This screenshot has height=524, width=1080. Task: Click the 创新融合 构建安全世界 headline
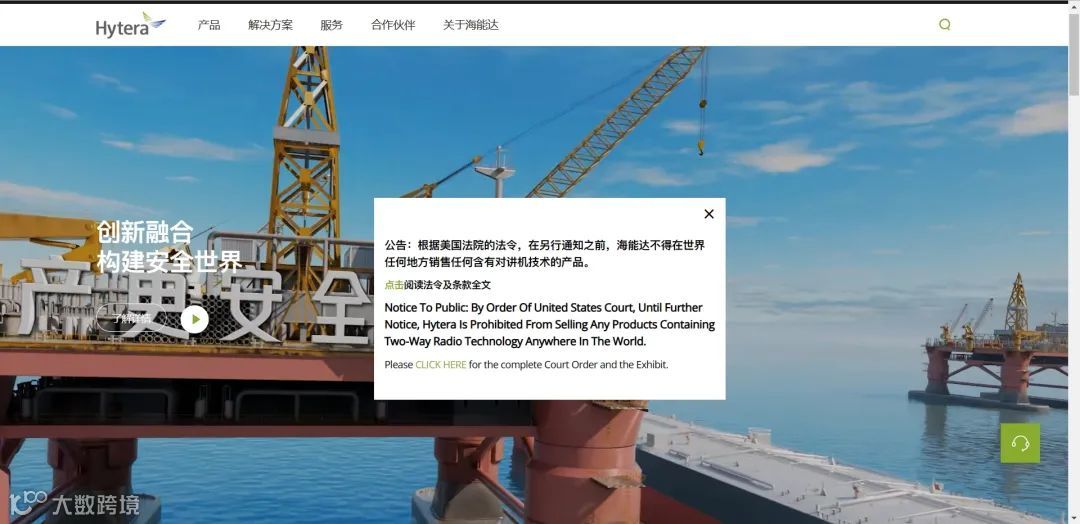[x=169, y=247]
